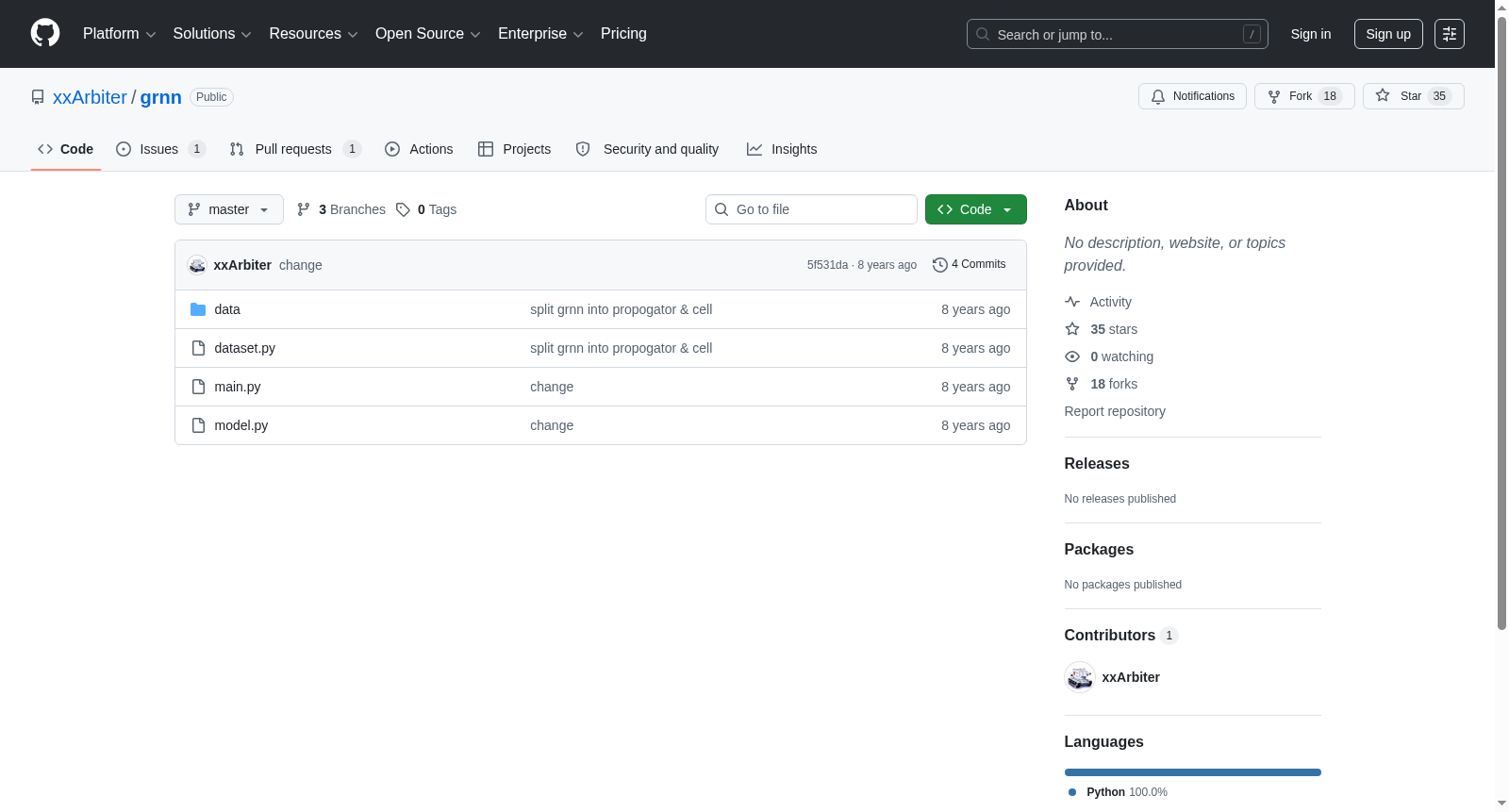The image size is (1509, 812).
Task: Click the Report repository link
Action: [x=1115, y=411]
